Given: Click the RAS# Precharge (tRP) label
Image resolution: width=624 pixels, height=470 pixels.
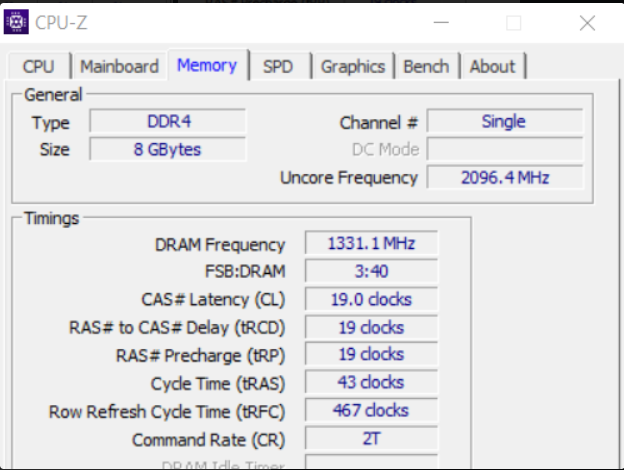Looking at the screenshot, I should point(201,355).
